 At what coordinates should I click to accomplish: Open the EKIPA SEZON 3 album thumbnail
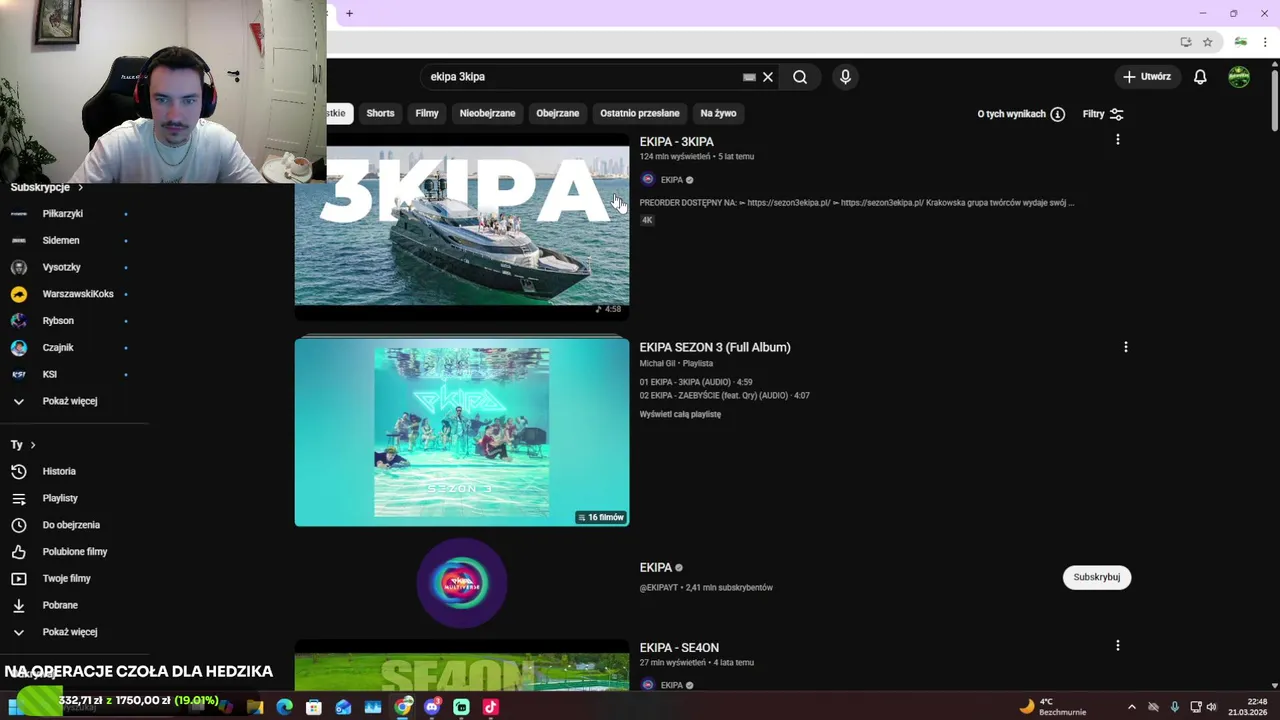click(x=462, y=431)
